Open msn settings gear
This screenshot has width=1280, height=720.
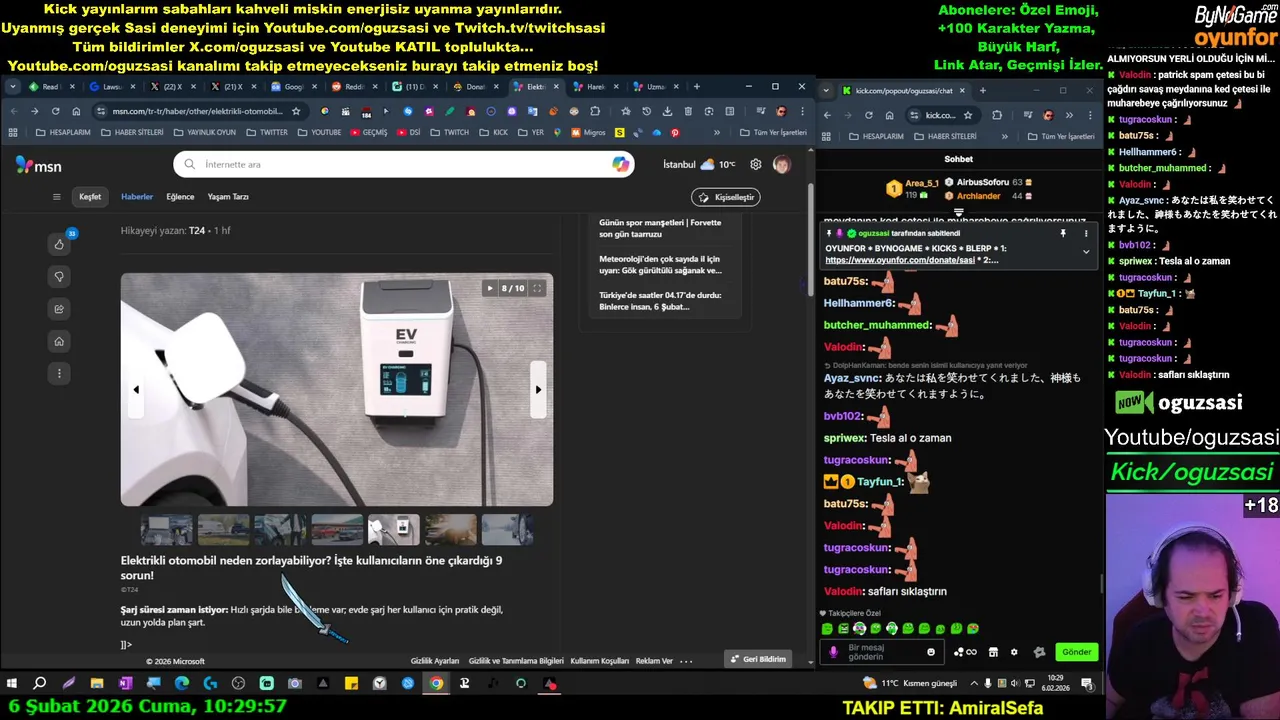pos(756,164)
